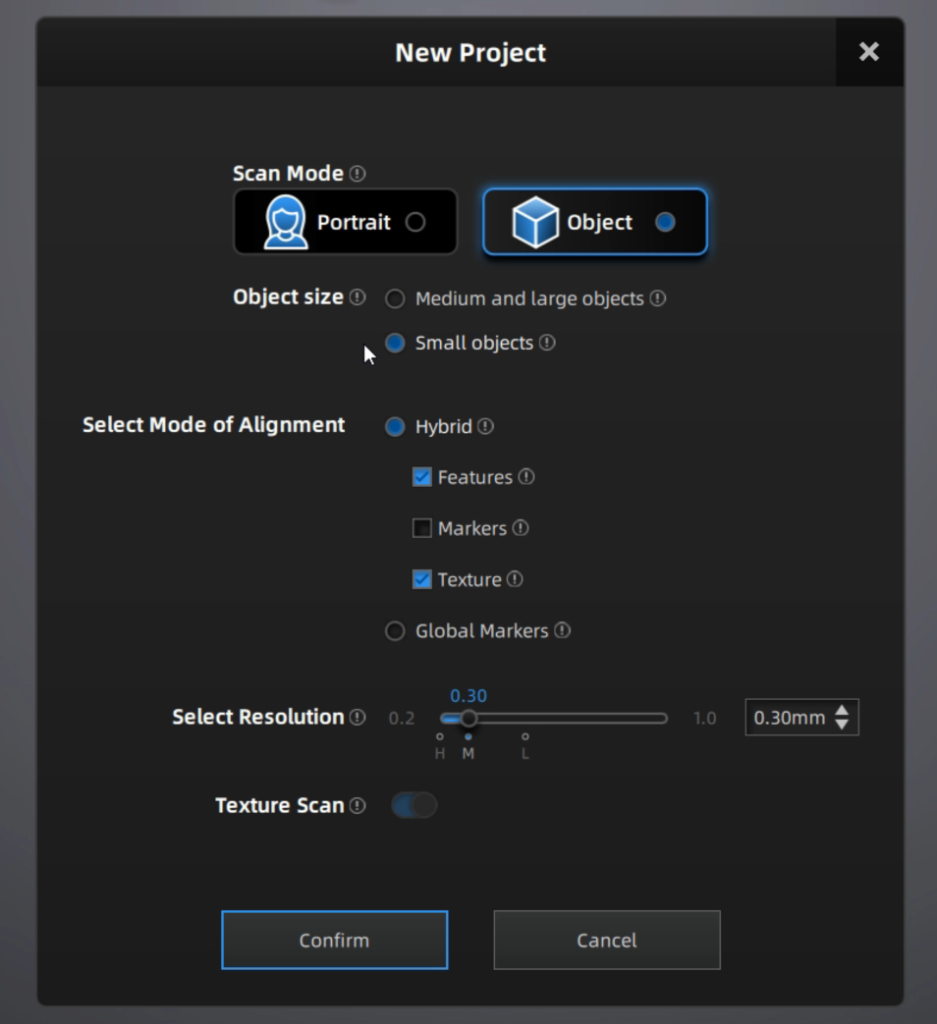Click the info icon beside Small objects
937x1024 pixels.
[x=547, y=343]
